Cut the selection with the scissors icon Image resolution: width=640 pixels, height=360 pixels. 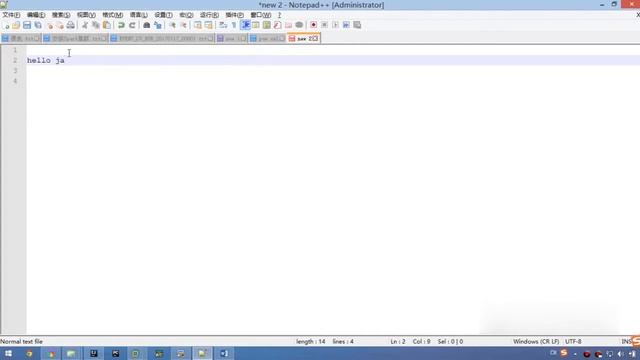click(85, 25)
